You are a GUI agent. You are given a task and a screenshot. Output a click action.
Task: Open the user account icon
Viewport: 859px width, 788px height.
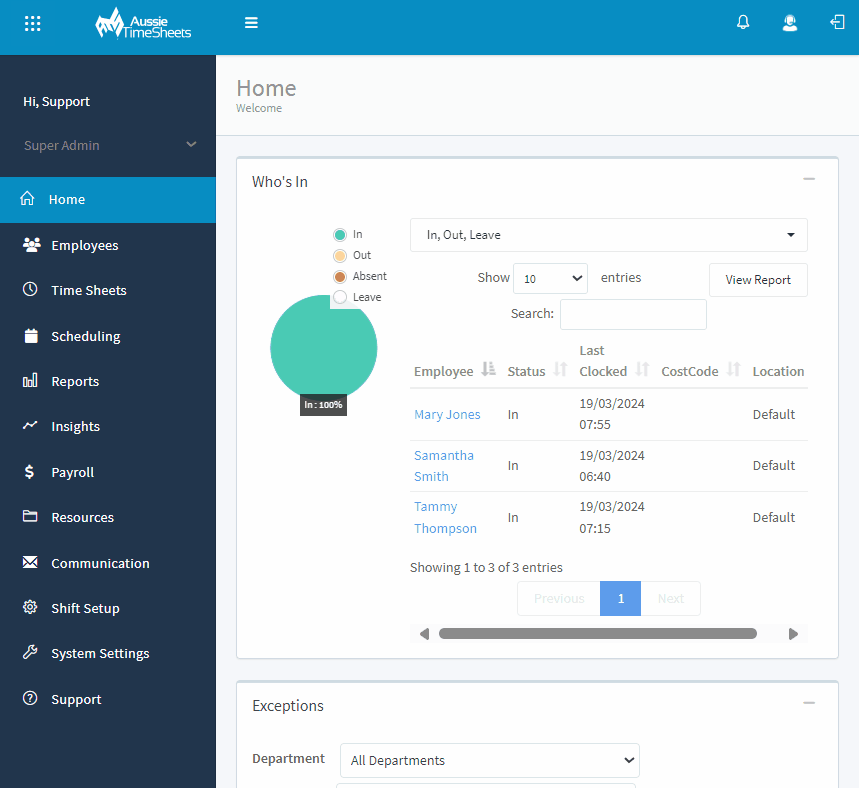pyautogui.click(x=790, y=21)
